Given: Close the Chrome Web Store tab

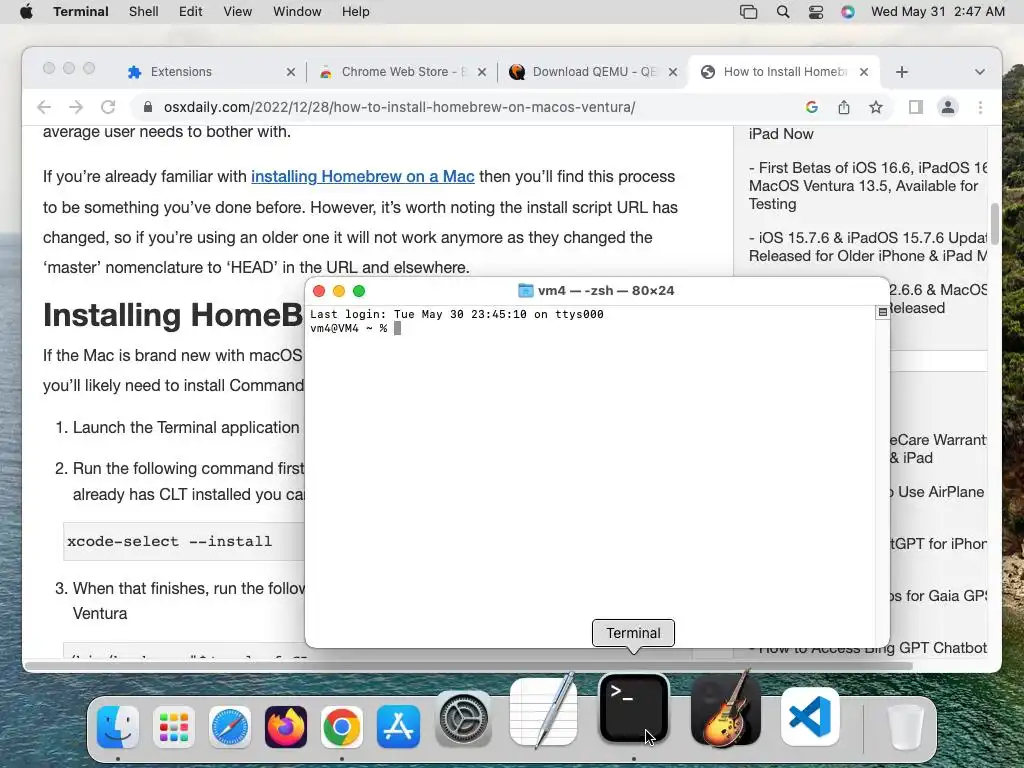Looking at the screenshot, I should pos(482,72).
